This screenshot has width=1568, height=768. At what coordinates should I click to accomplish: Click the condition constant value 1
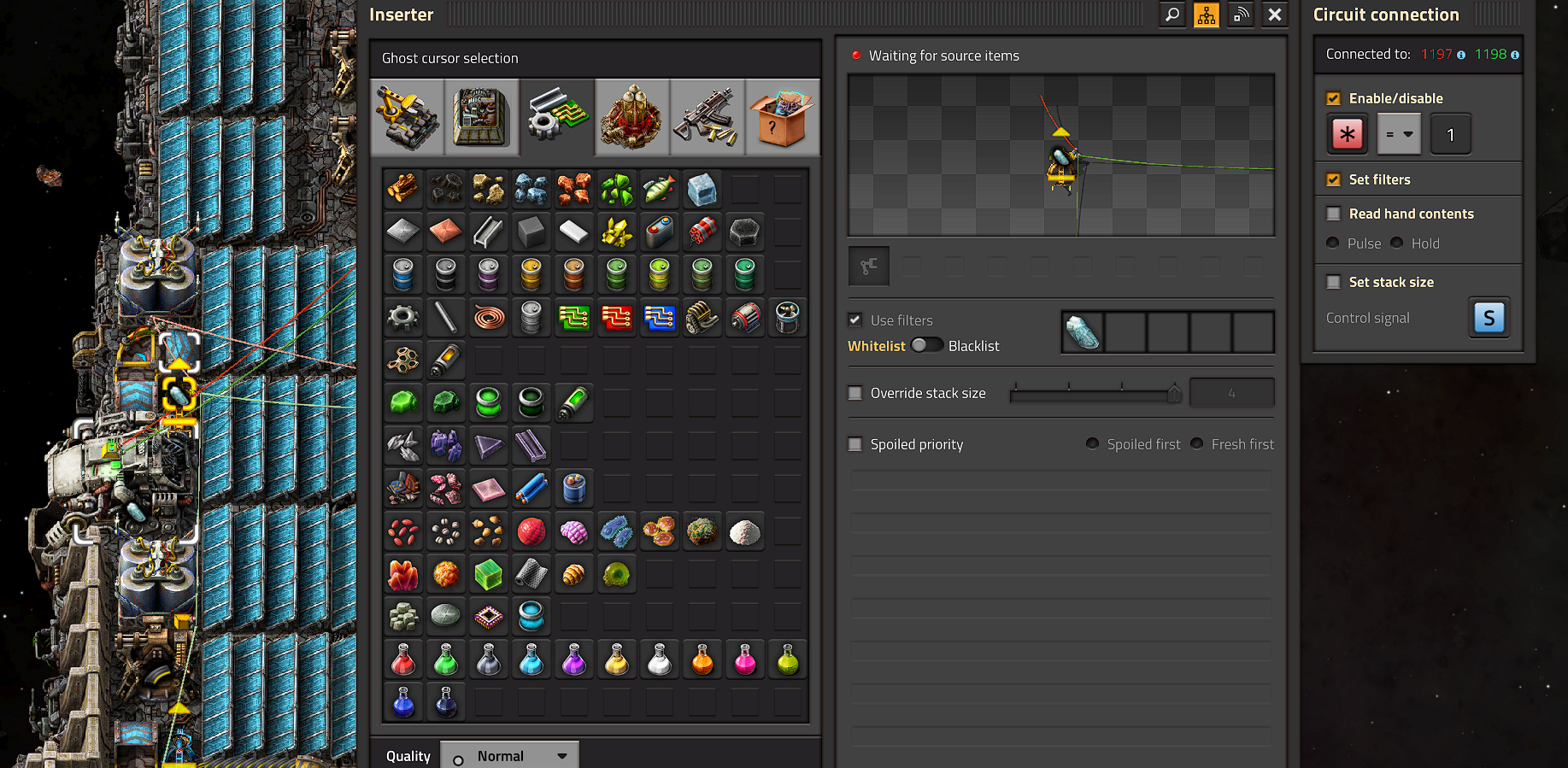[x=1450, y=134]
